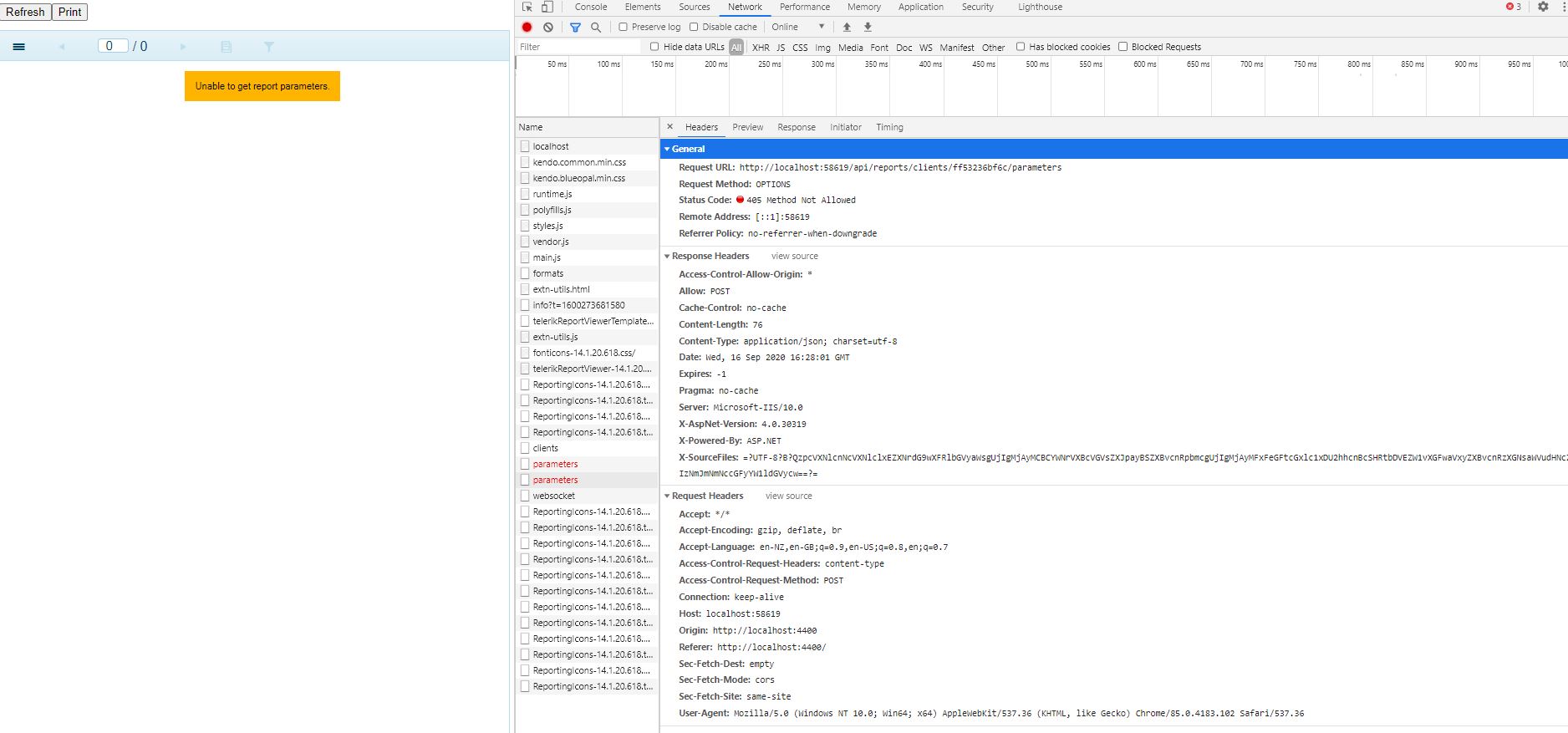Select the info?t=1600273681580 request
The image size is (1568, 733).
(587, 305)
